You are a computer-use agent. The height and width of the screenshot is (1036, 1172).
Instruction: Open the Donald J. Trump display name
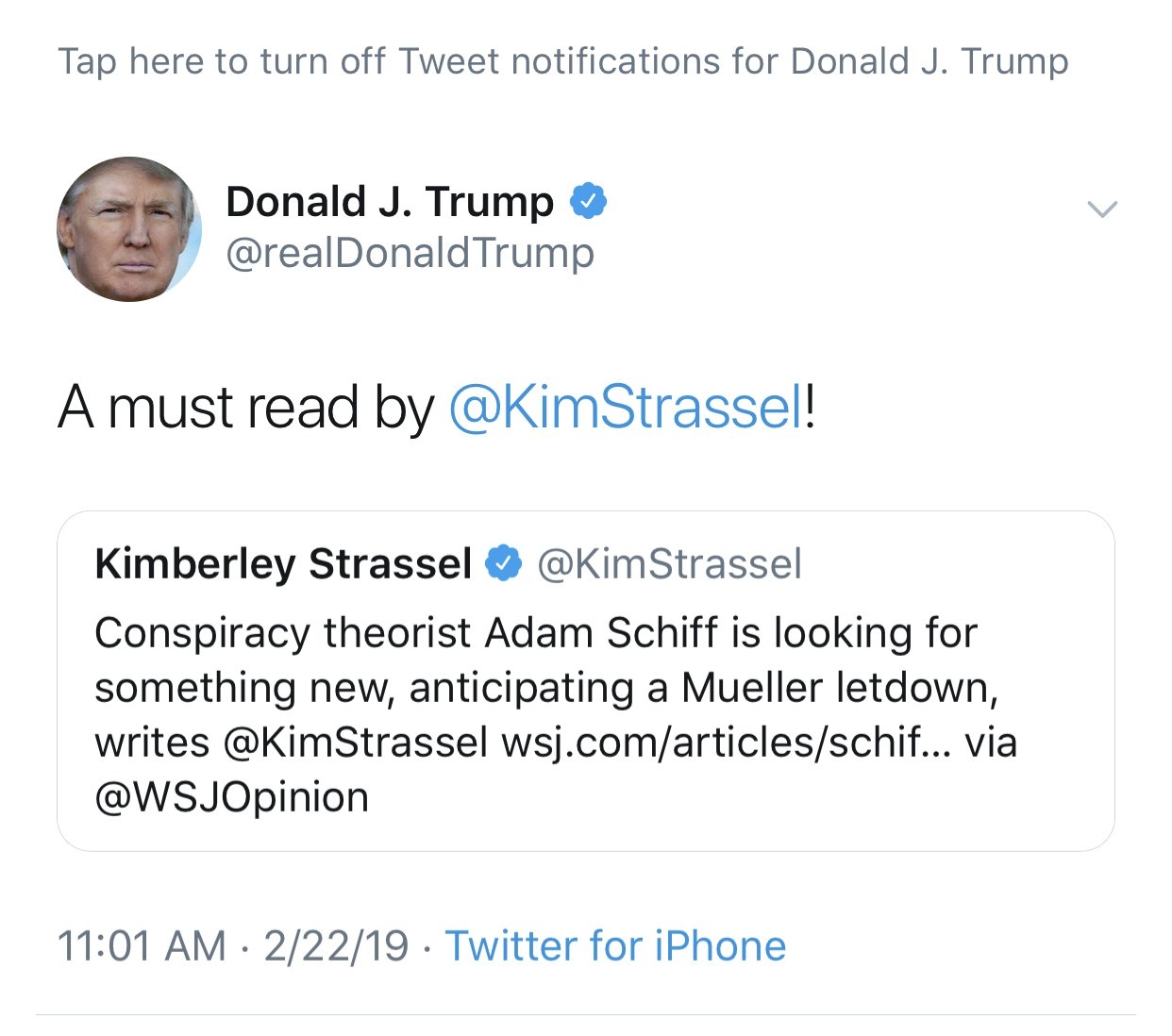[390, 201]
